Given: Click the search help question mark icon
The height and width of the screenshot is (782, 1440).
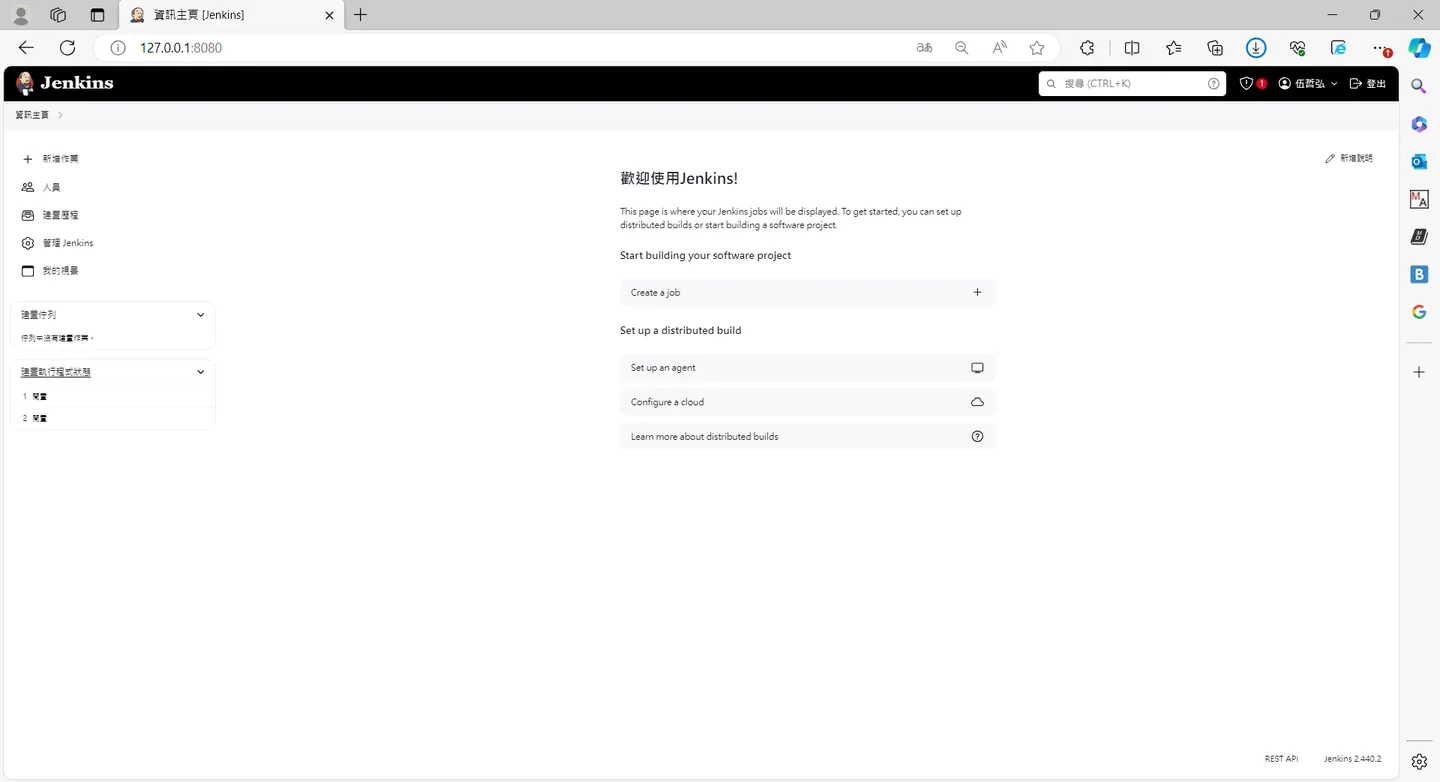Looking at the screenshot, I should coord(1213,84).
